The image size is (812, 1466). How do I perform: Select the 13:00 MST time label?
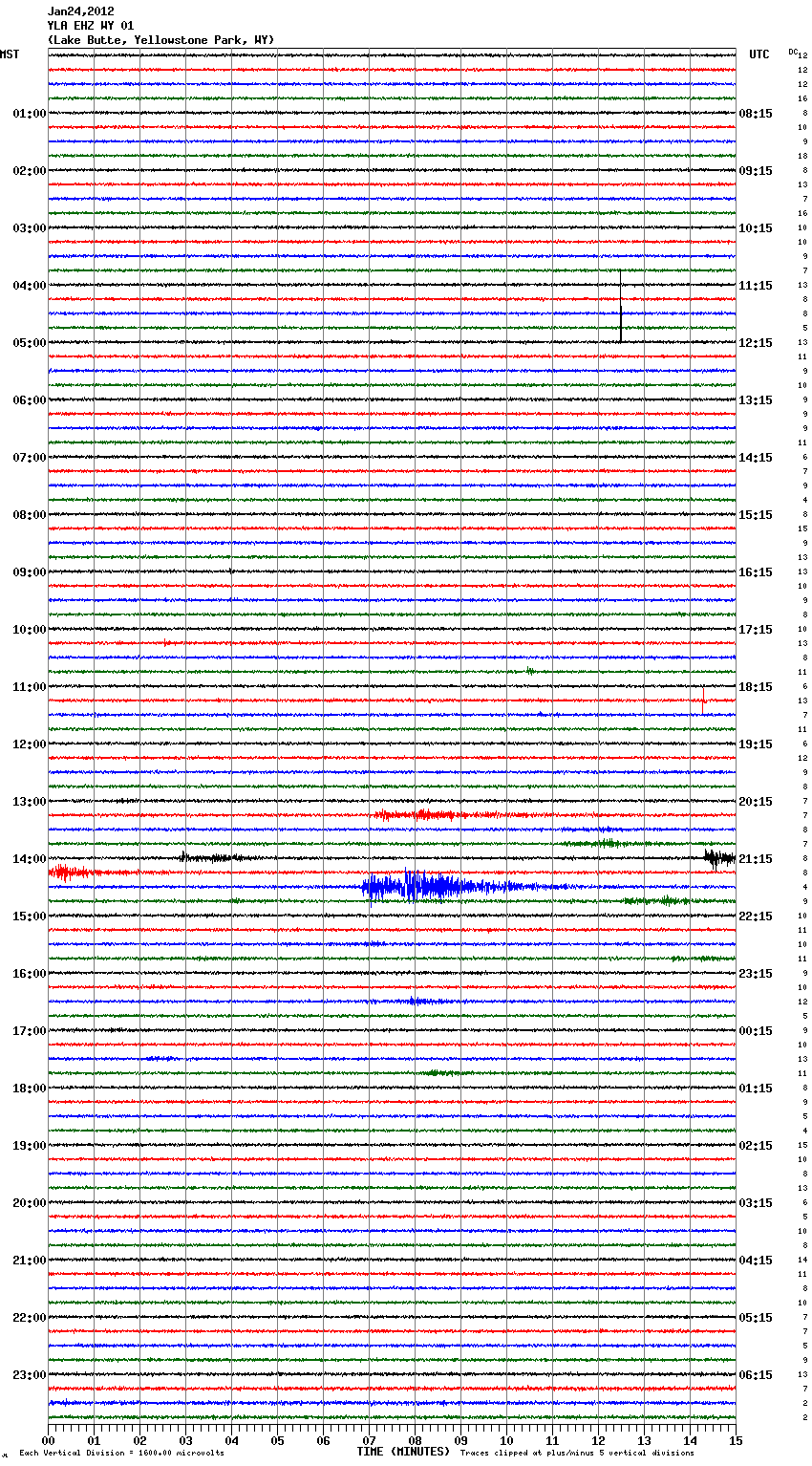(x=30, y=802)
